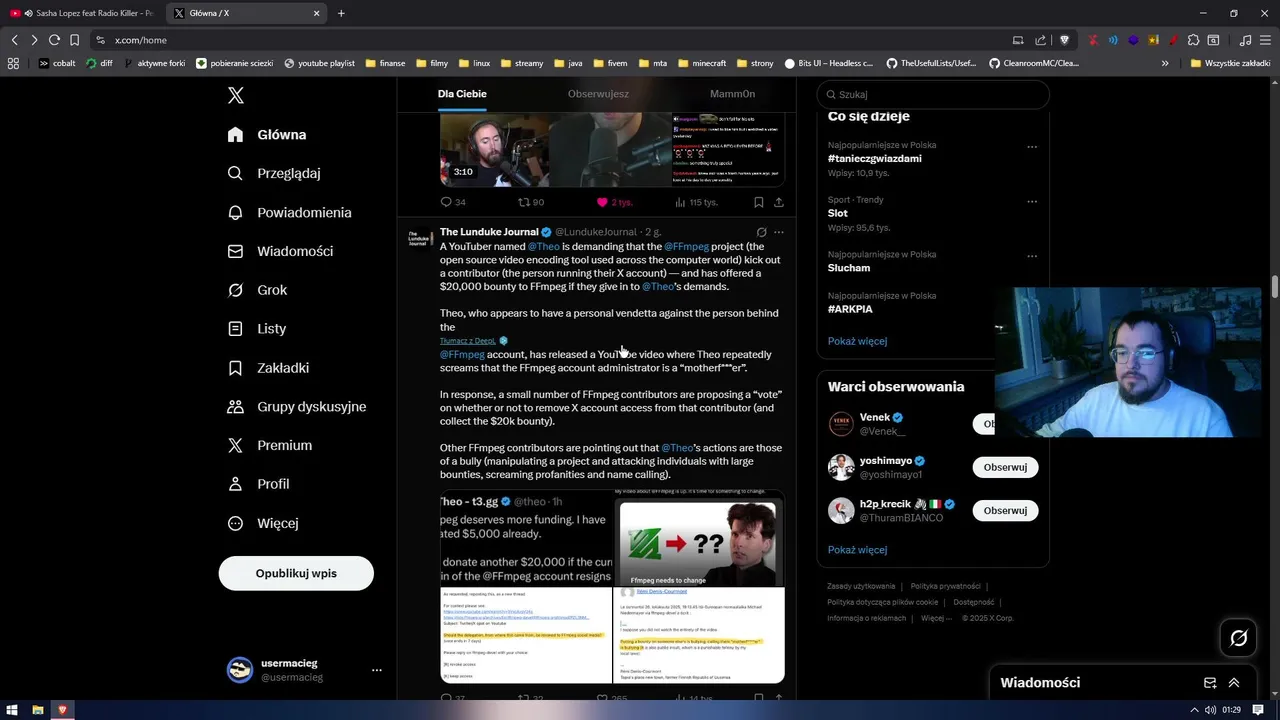Click the Tłumacz z DeepL link
This screenshot has width=1280, height=720.
[x=467, y=341]
